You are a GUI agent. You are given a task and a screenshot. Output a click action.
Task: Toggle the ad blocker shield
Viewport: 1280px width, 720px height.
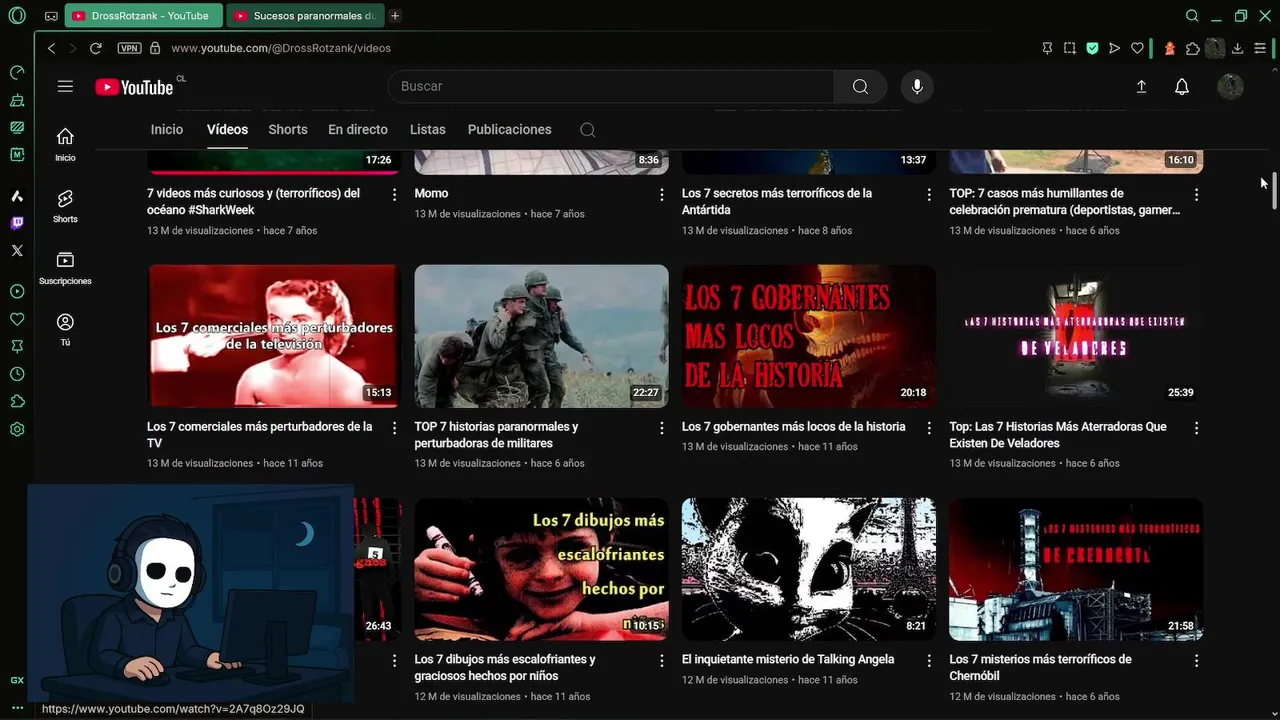tap(1092, 48)
